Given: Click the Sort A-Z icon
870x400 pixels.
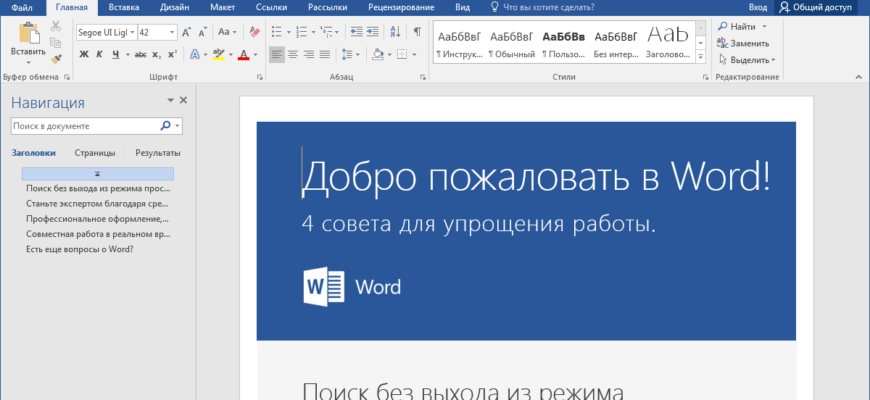Looking at the screenshot, I should (x=396, y=32).
